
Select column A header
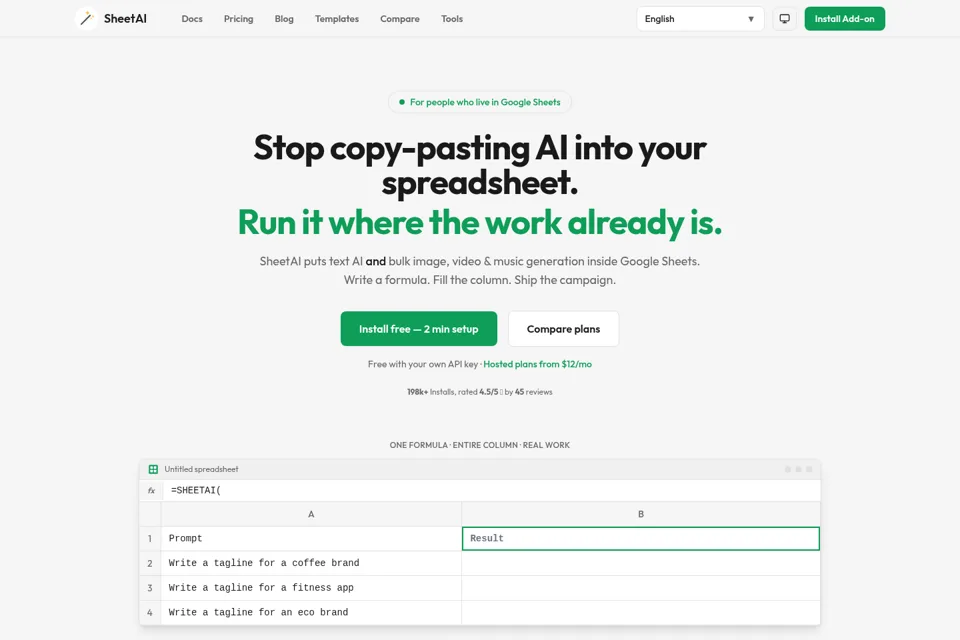click(311, 514)
